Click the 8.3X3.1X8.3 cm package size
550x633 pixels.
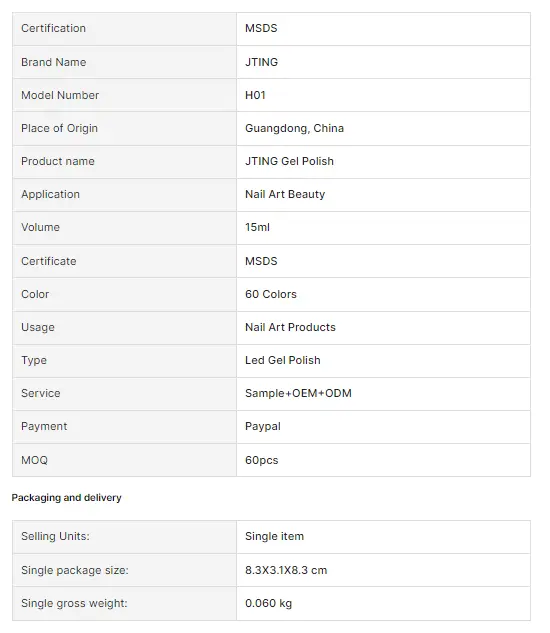pyautogui.click(x=286, y=570)
